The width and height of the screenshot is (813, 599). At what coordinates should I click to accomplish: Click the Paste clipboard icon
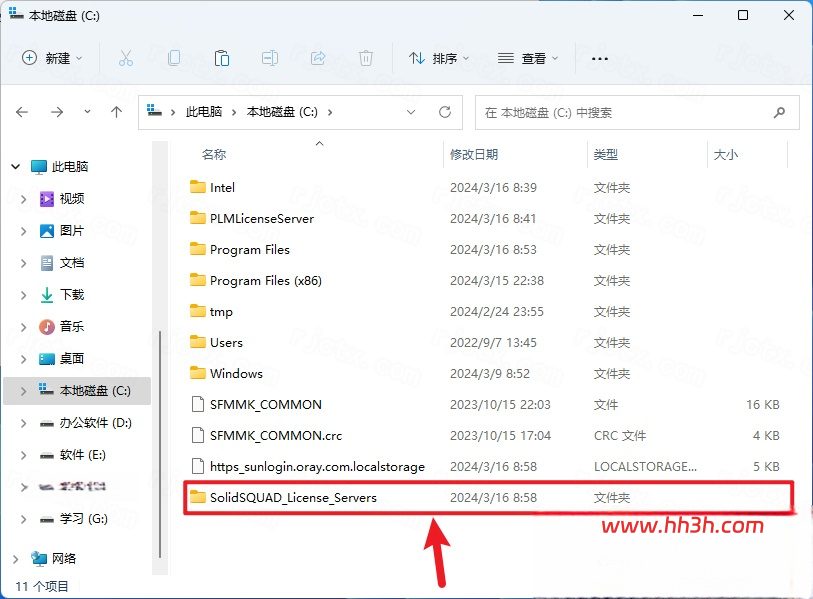coord(222,58)
